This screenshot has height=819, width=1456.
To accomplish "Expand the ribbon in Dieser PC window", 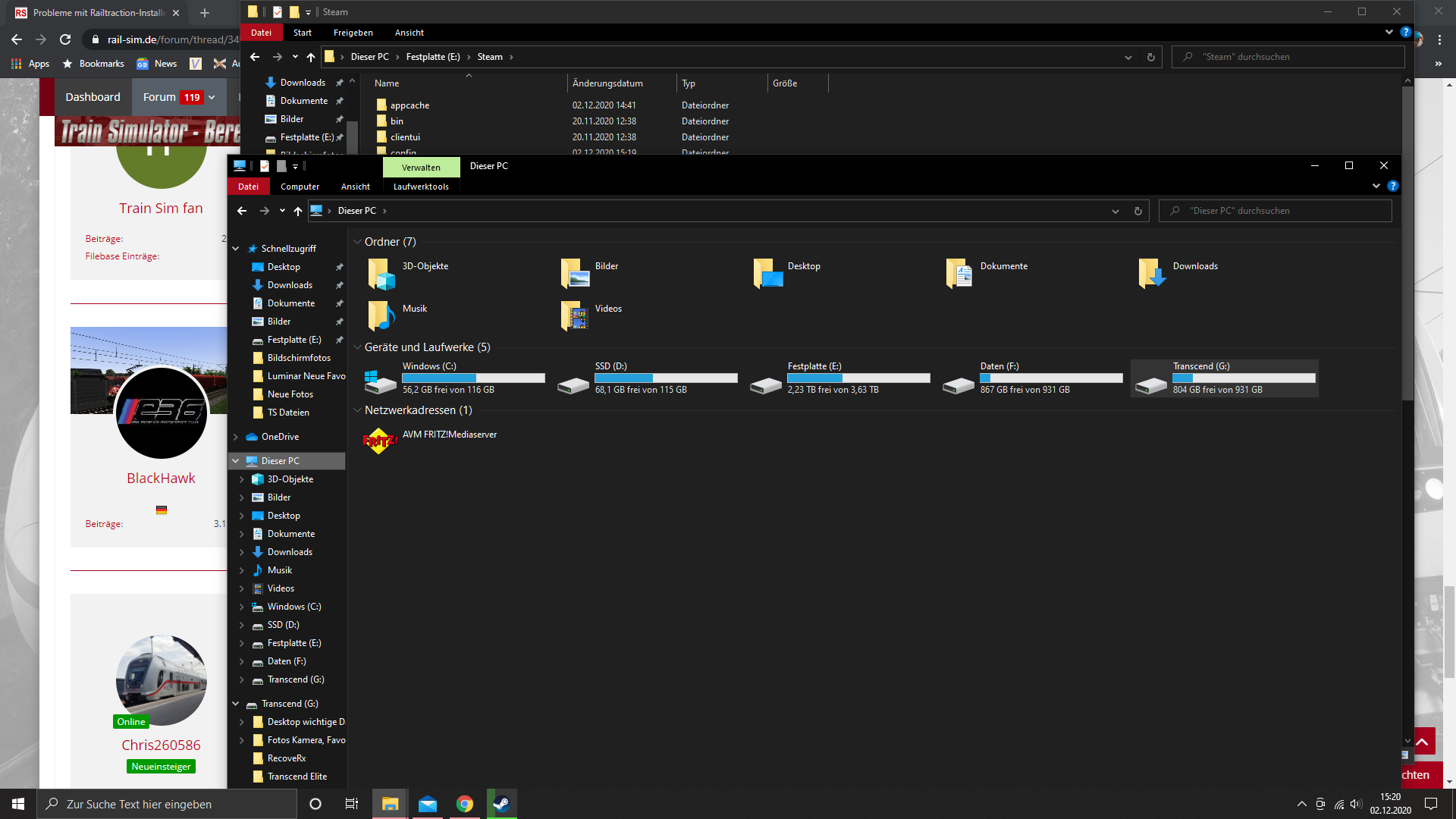I will coord(1376,187).
